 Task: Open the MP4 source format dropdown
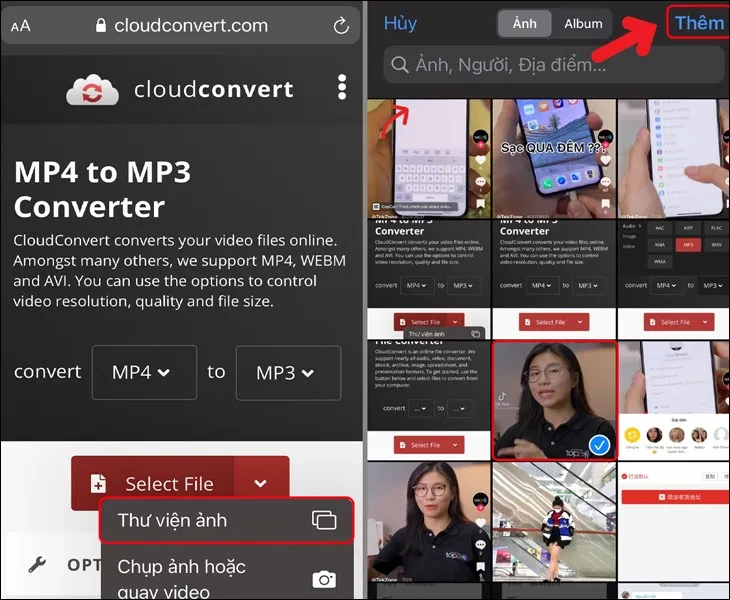[144, 372]
